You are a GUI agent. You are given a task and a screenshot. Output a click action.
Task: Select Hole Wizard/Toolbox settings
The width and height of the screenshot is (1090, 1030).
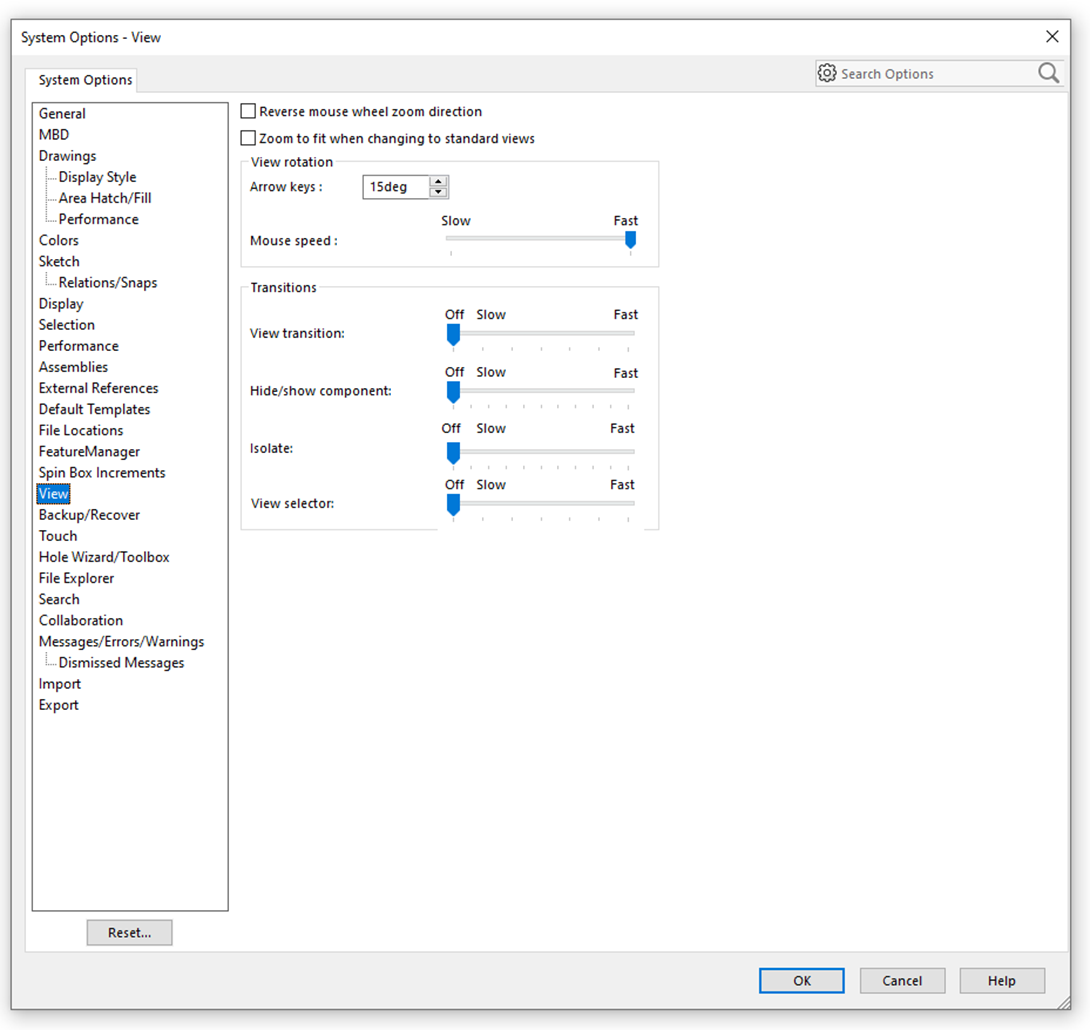click(104, 556)
